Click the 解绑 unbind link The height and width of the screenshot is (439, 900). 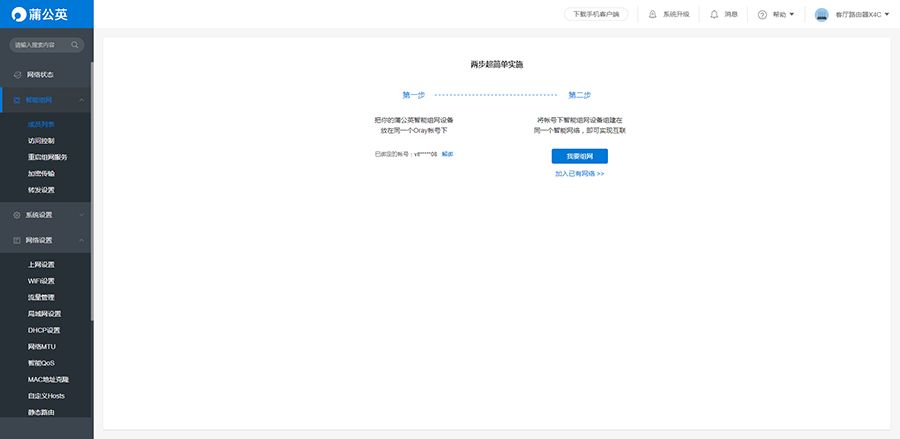[448, 154]
